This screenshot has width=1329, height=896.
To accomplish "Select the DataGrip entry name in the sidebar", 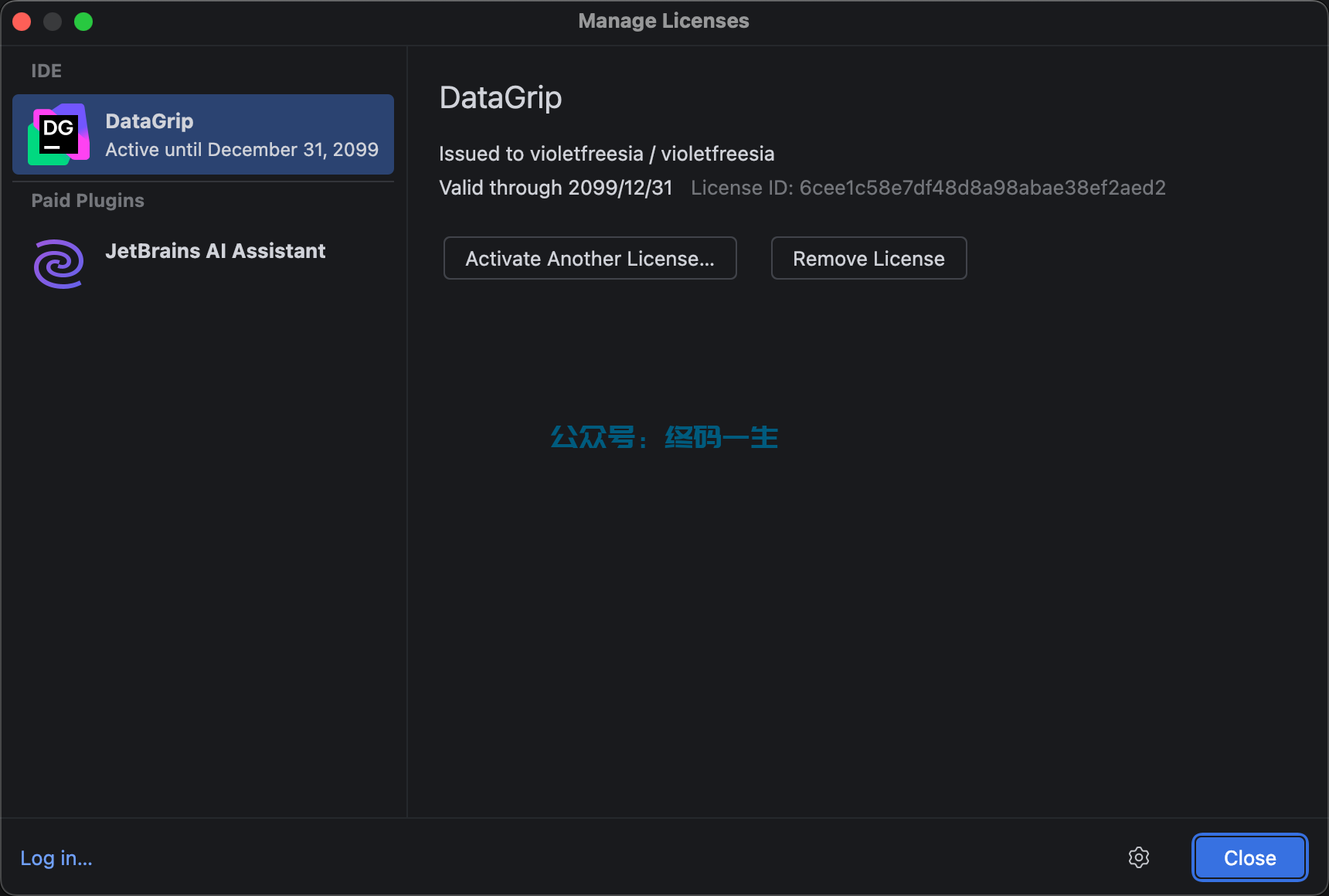I will click(149, 121).
